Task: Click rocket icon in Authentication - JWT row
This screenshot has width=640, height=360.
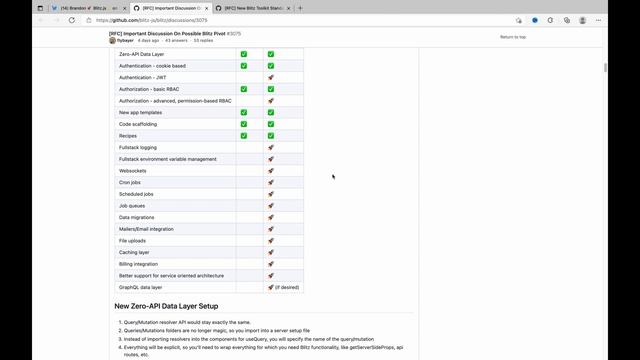Action: click(x=271, y=78)
